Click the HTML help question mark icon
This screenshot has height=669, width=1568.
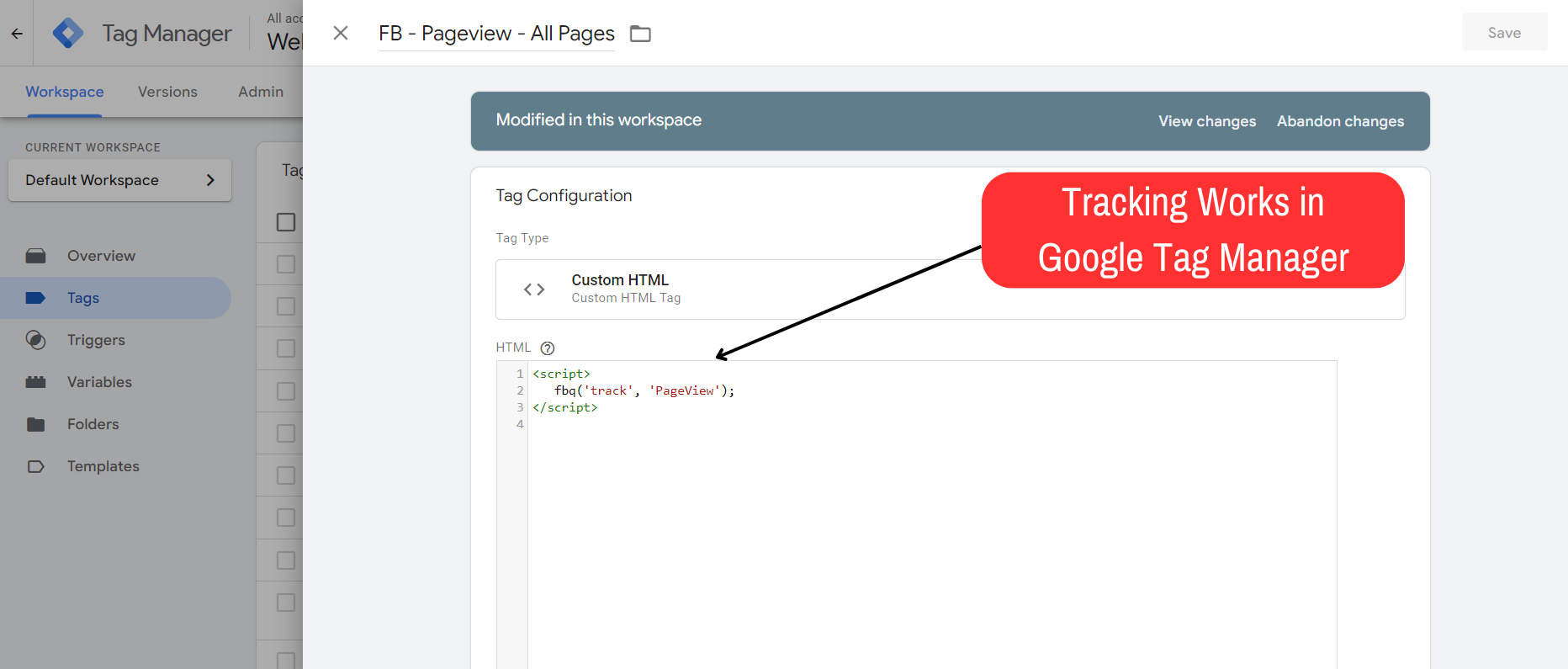click(x=548, y=348)
